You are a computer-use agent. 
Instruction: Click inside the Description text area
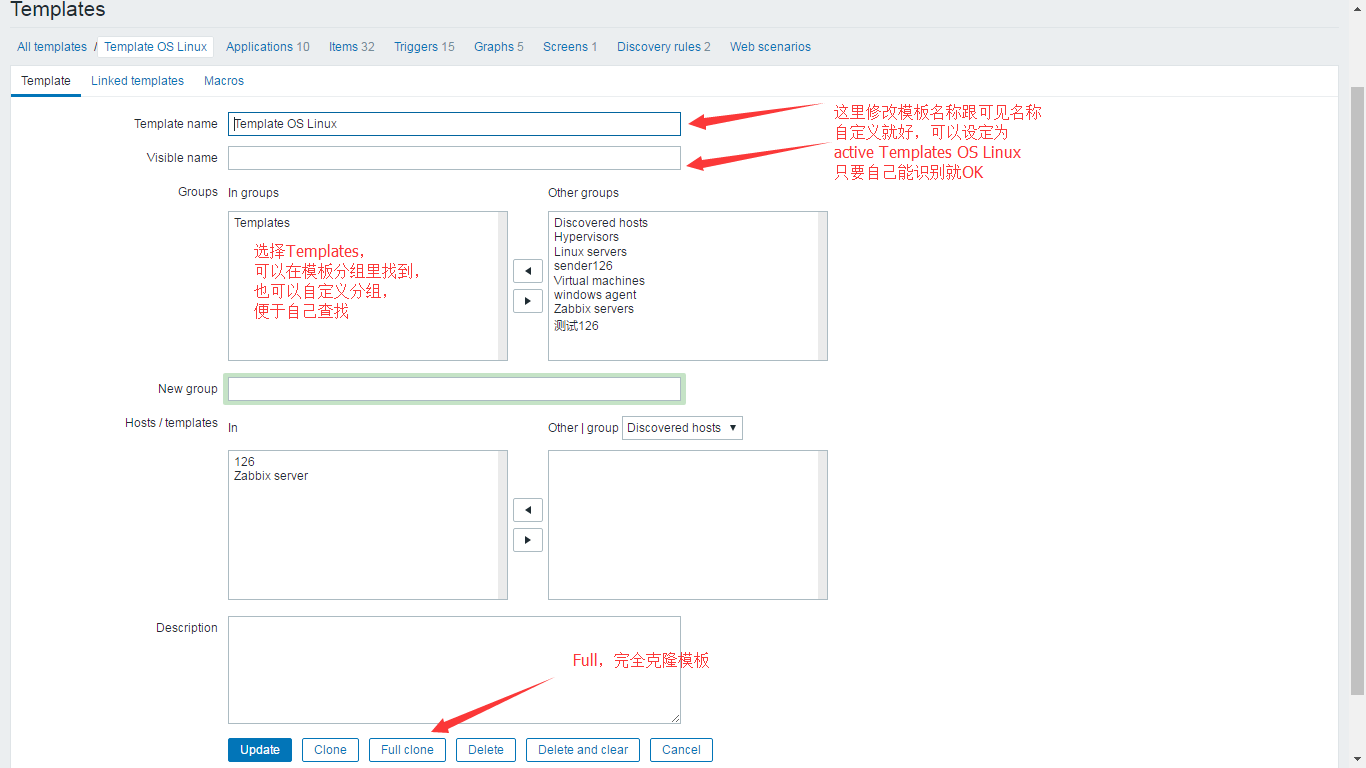pos(454,670)
